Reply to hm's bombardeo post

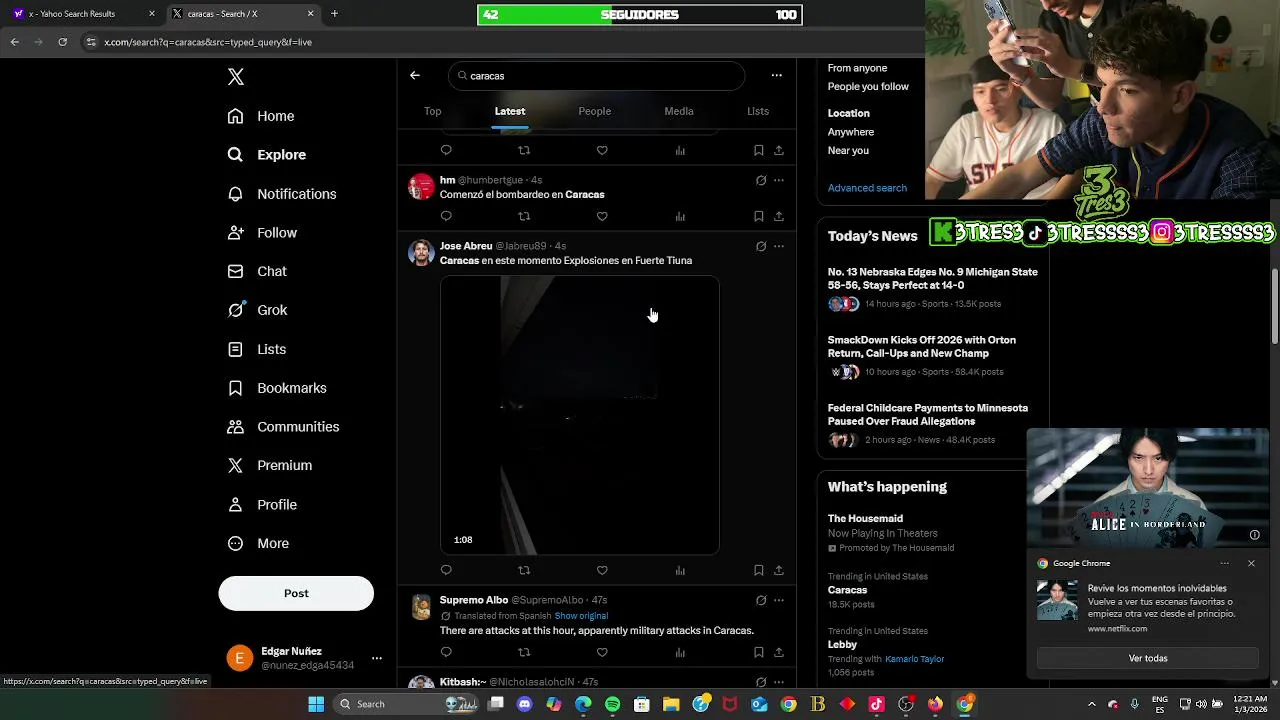coord(446,216)
